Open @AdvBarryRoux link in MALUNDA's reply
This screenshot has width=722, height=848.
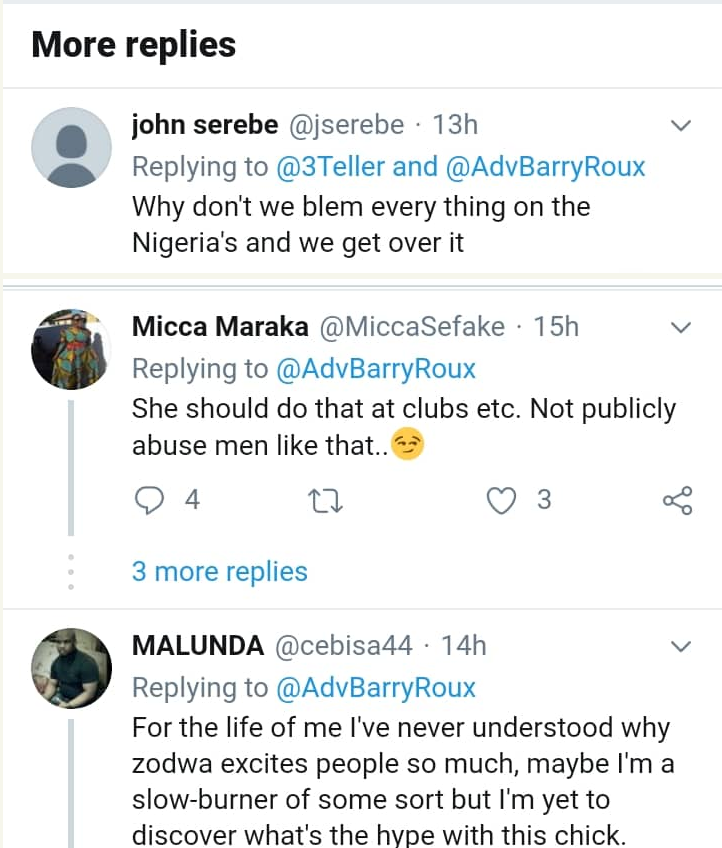click(375, 687)
